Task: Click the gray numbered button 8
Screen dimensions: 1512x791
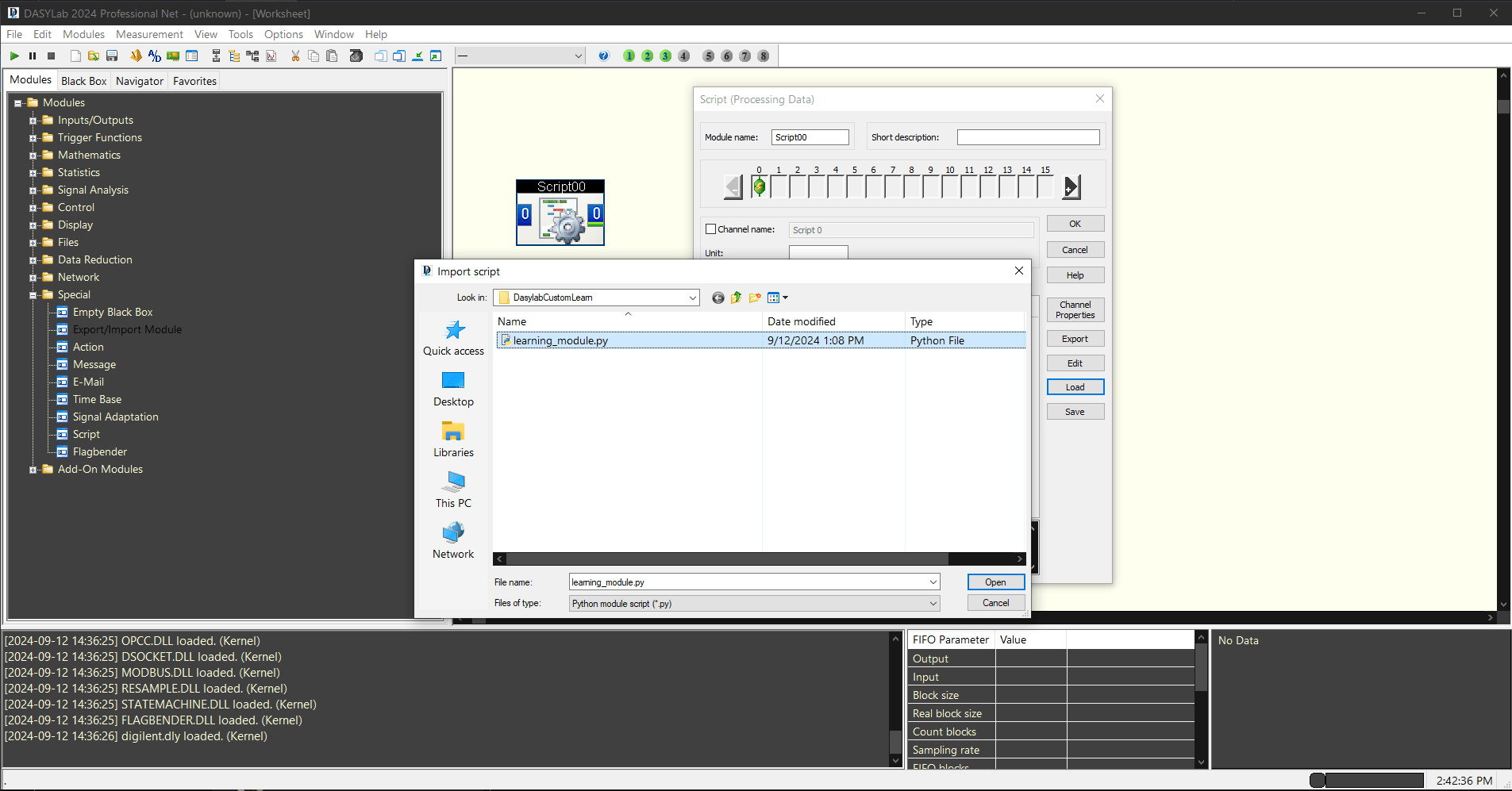Action: 764,56
